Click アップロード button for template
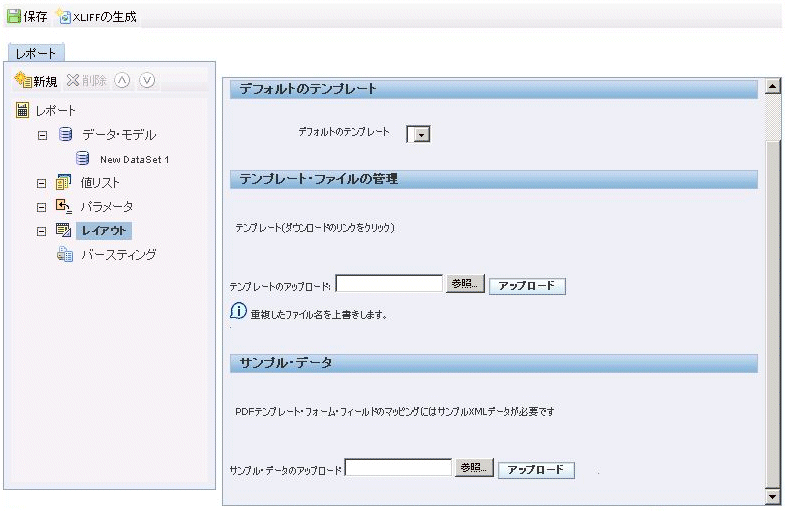 point(527,286)
